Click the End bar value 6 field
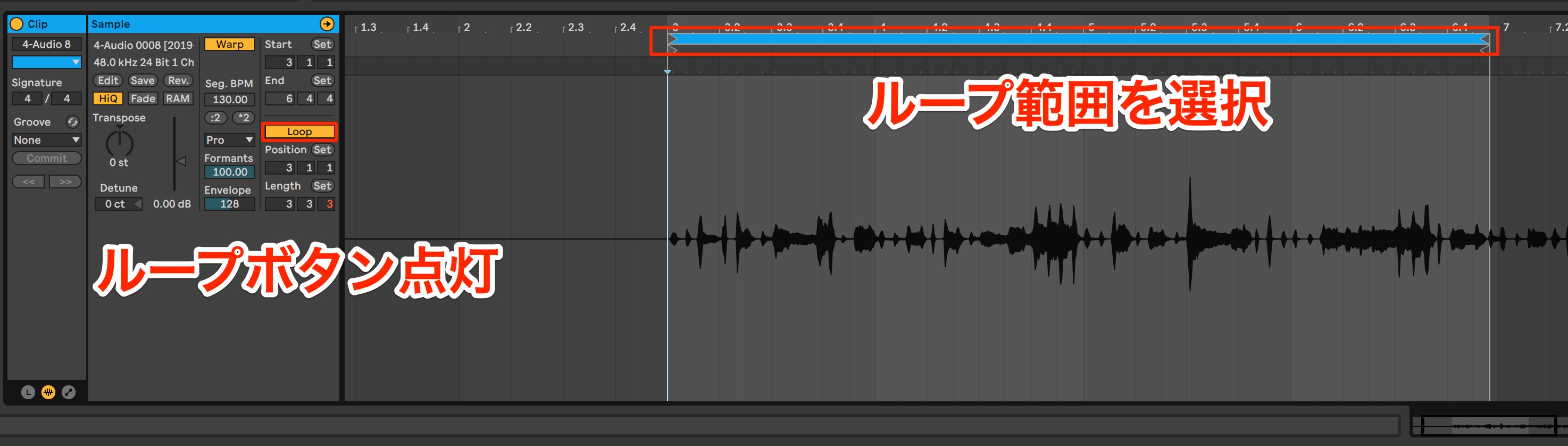 281,98
